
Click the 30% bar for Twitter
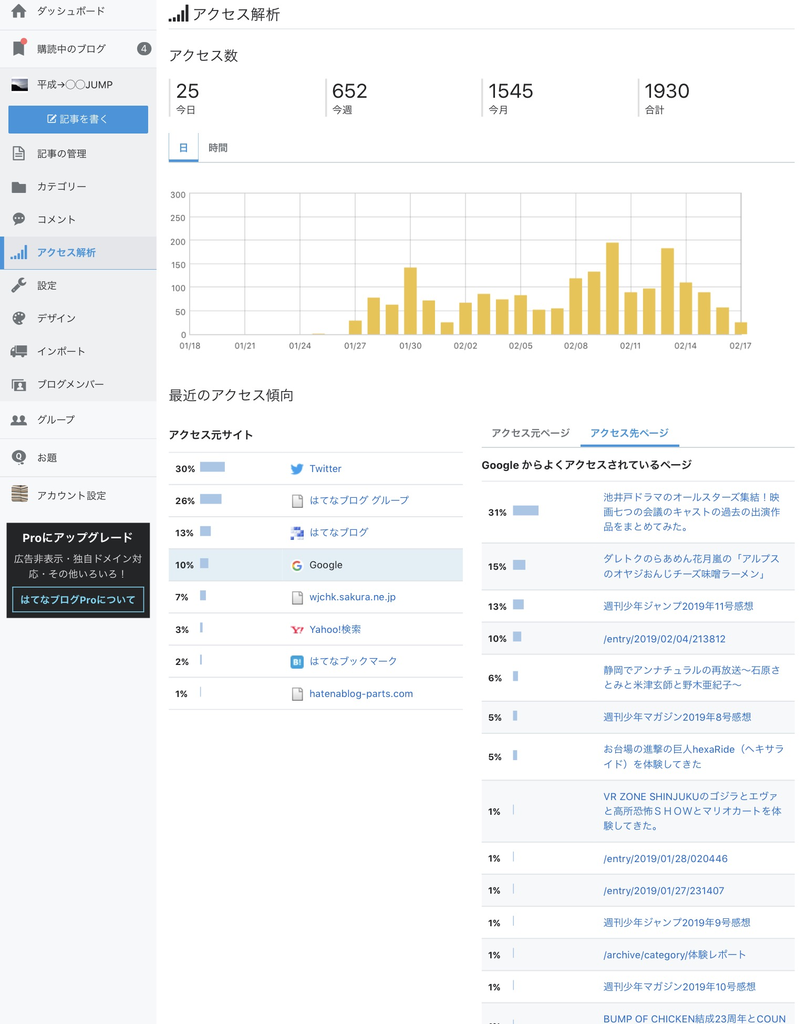(212, 467)
